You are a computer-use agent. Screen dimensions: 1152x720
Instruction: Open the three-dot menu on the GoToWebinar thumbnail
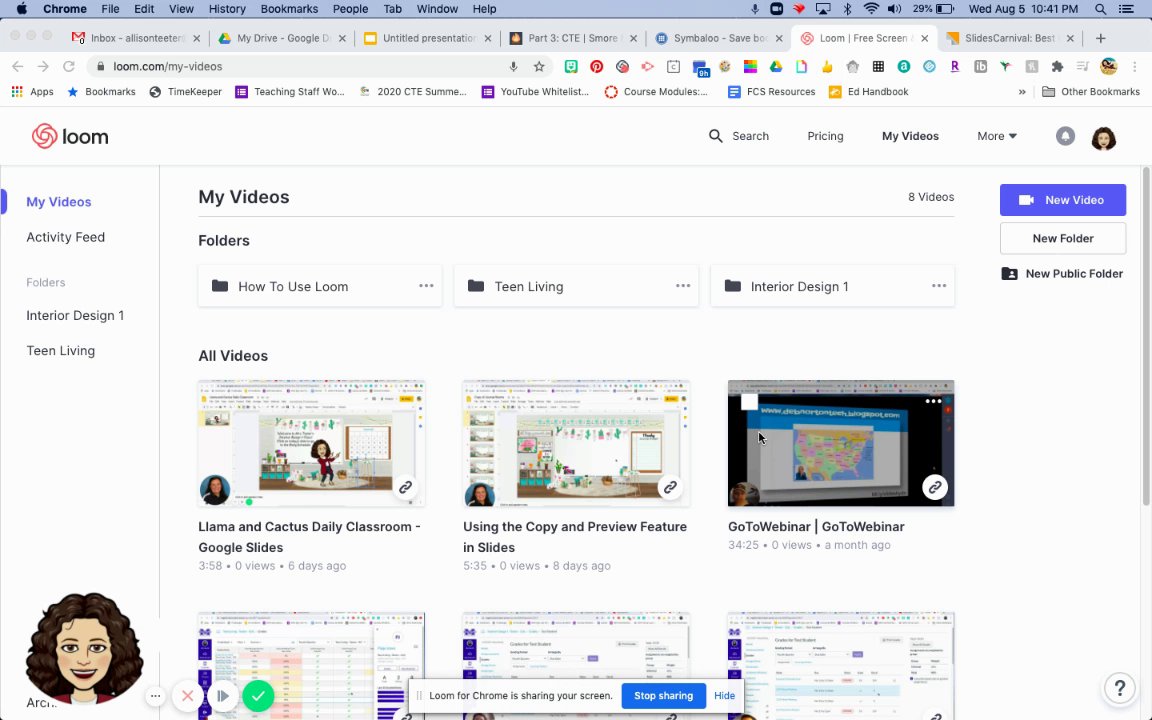tap(933, 401)
